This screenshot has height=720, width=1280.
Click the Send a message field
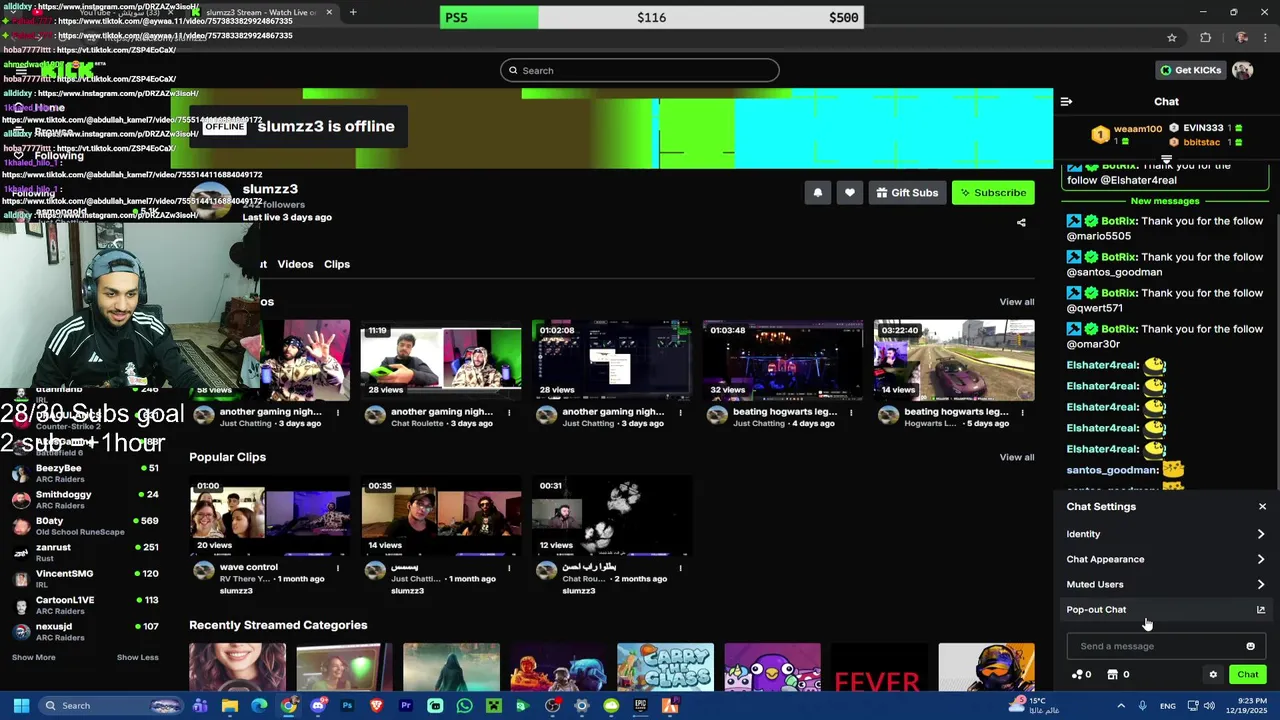pyautogui.click(x=1166, y=646)
